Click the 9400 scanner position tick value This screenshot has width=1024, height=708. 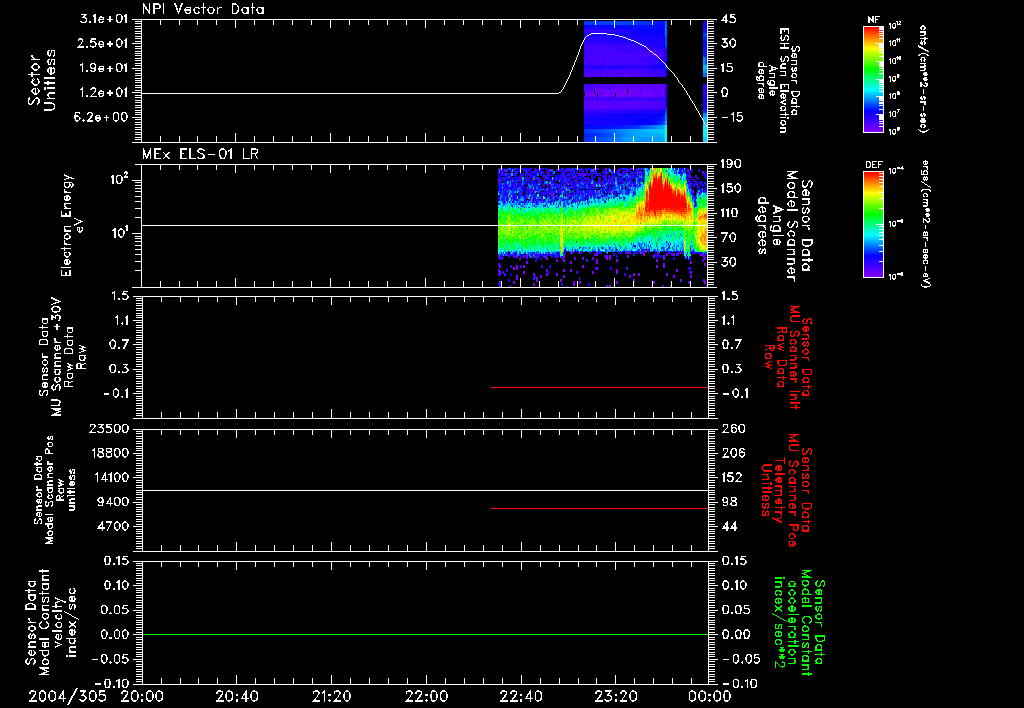(x=112, y=502)
